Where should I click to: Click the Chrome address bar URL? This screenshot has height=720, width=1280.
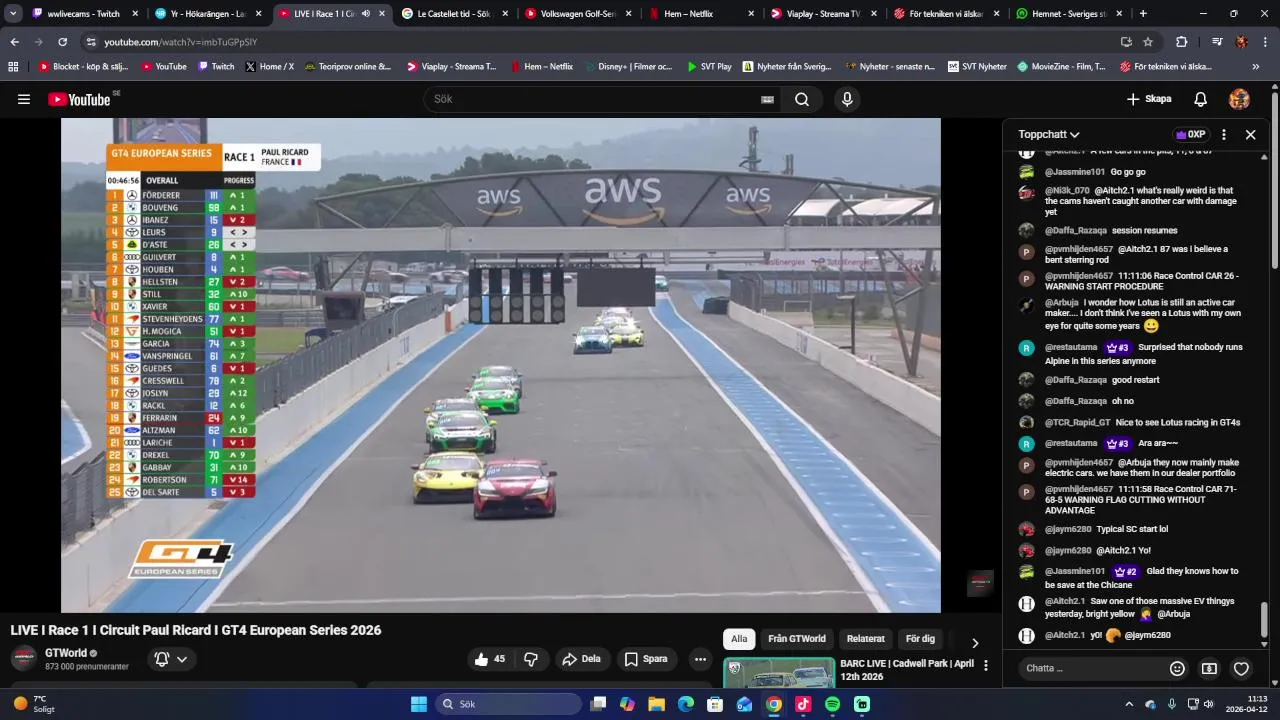(181, 42)
